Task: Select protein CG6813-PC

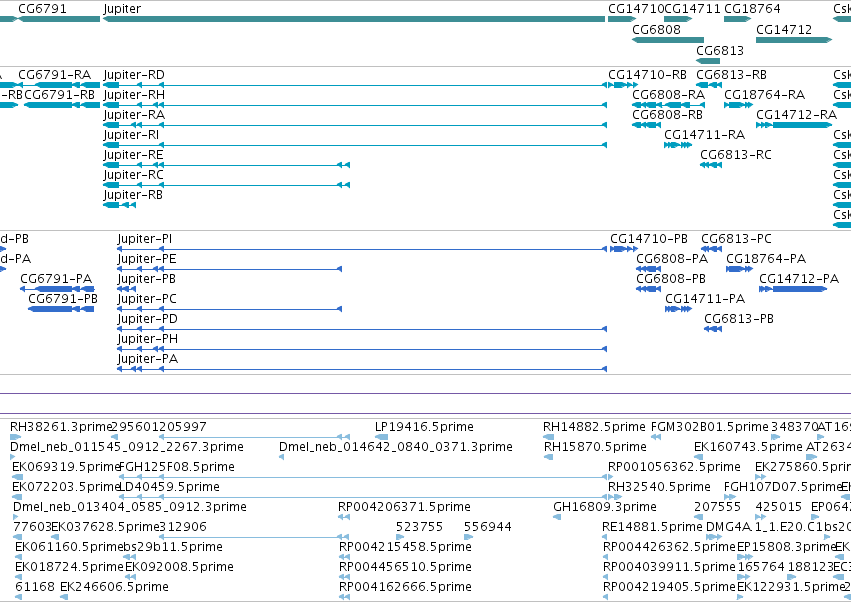Action: tap(736, 239)
